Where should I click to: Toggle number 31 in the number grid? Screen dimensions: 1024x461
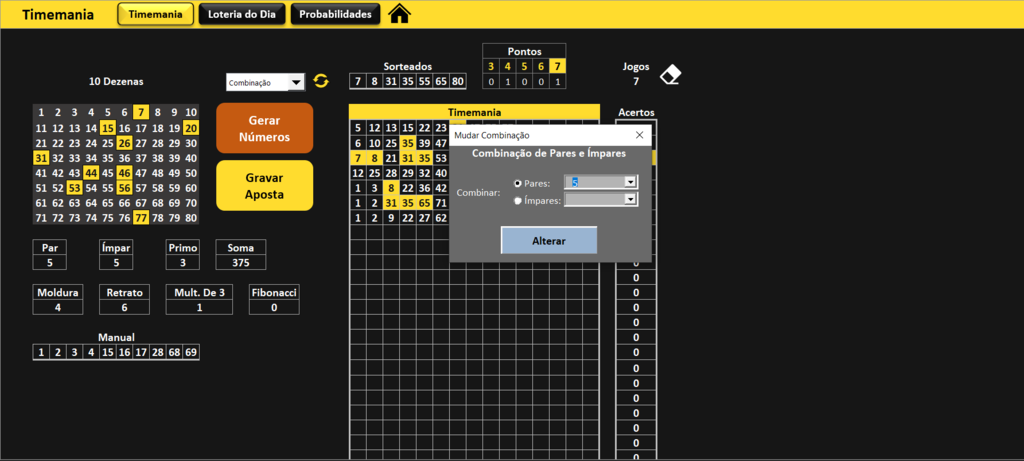(41, 158)
